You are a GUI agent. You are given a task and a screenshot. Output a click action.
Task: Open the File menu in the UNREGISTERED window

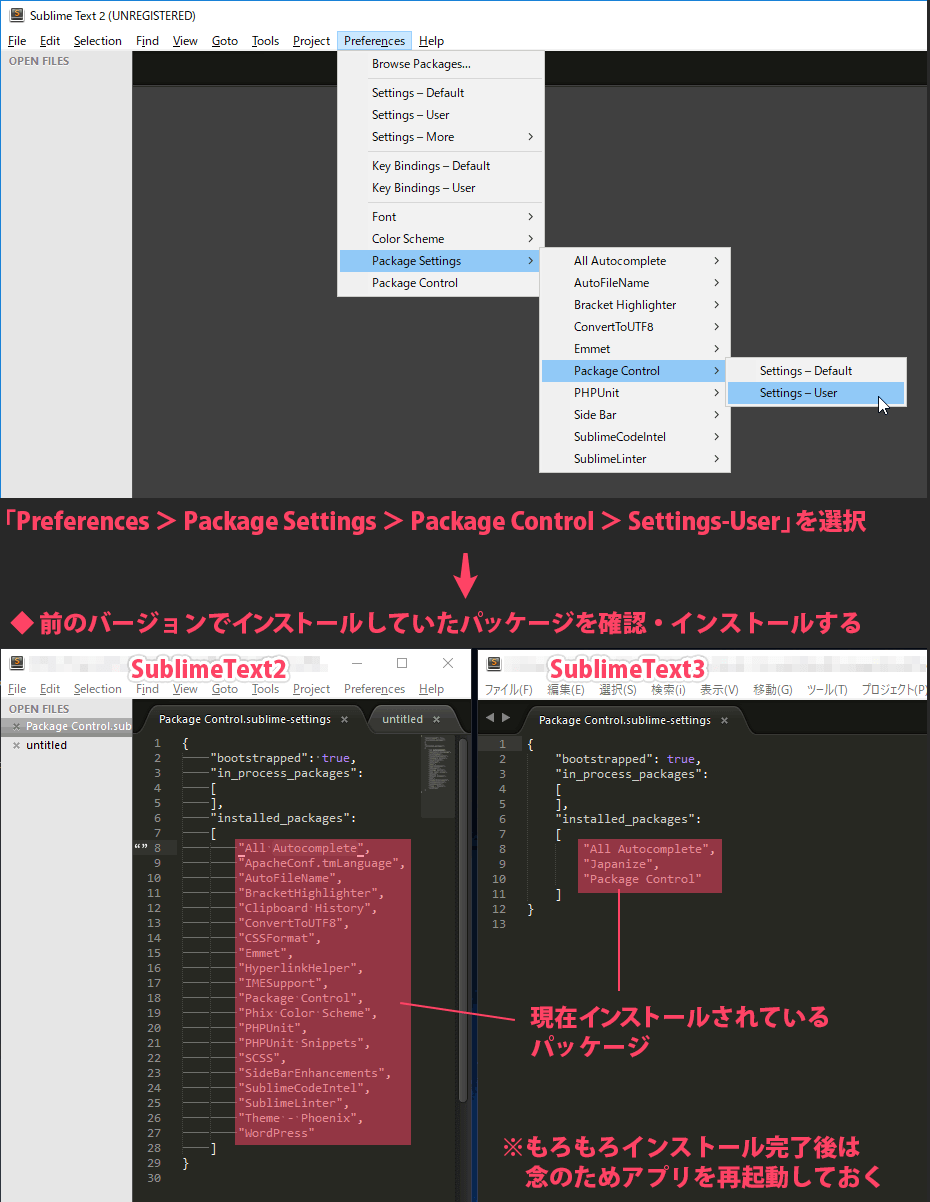tap(17, 41)
